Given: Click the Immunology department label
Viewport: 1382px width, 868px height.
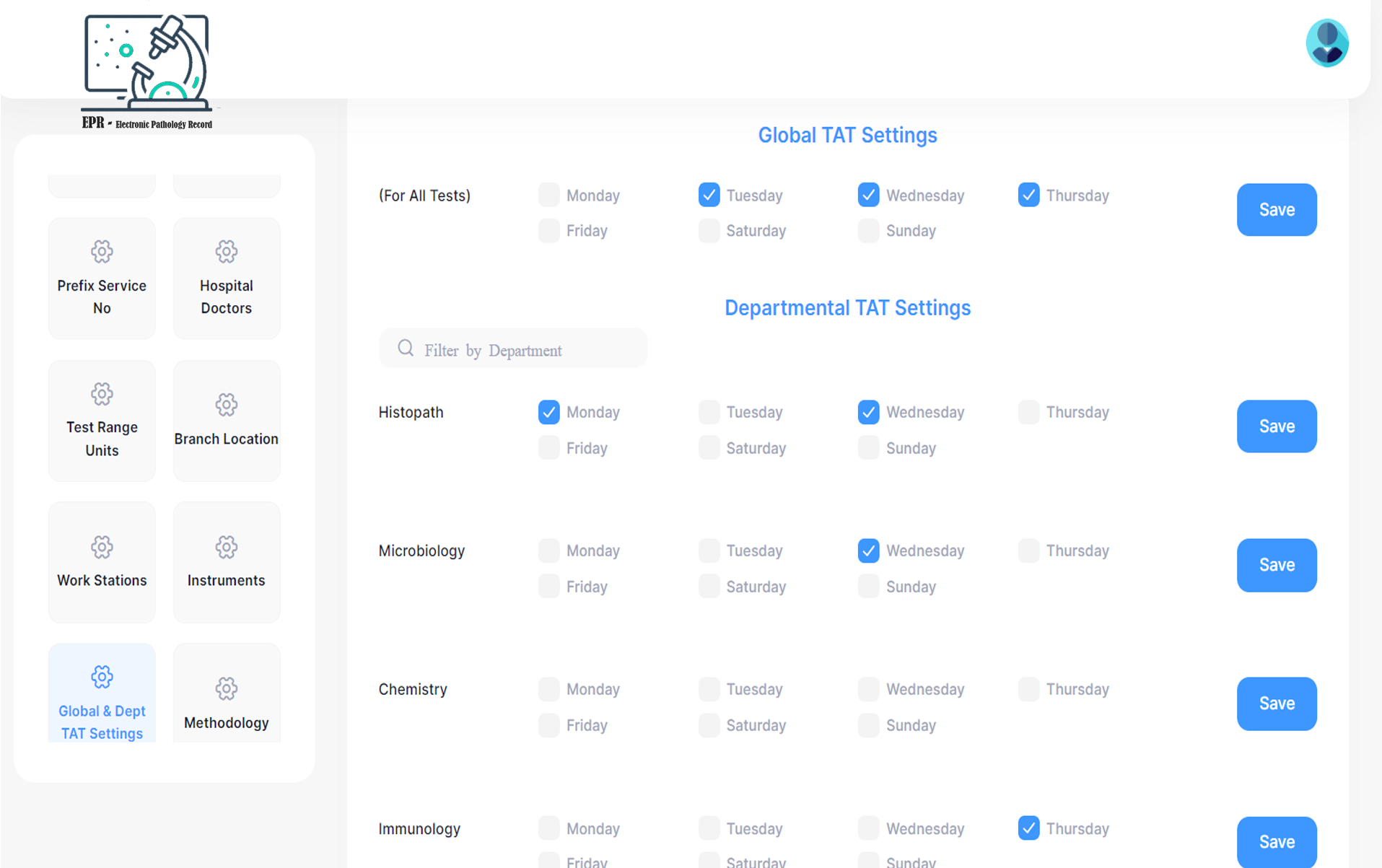Looking at the screenshot, I should 419,828.
